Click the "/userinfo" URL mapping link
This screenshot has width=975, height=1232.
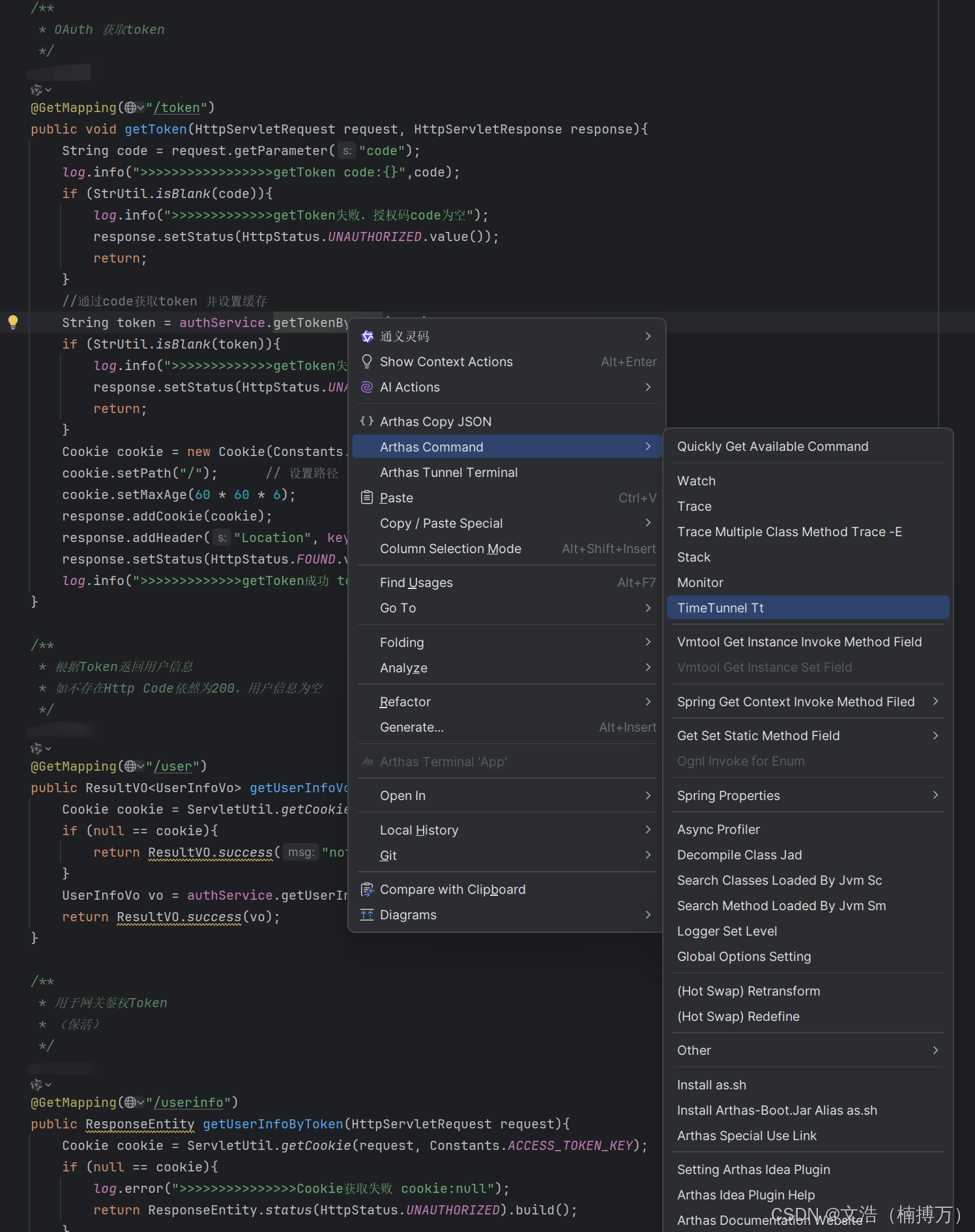pos(188,1102)
